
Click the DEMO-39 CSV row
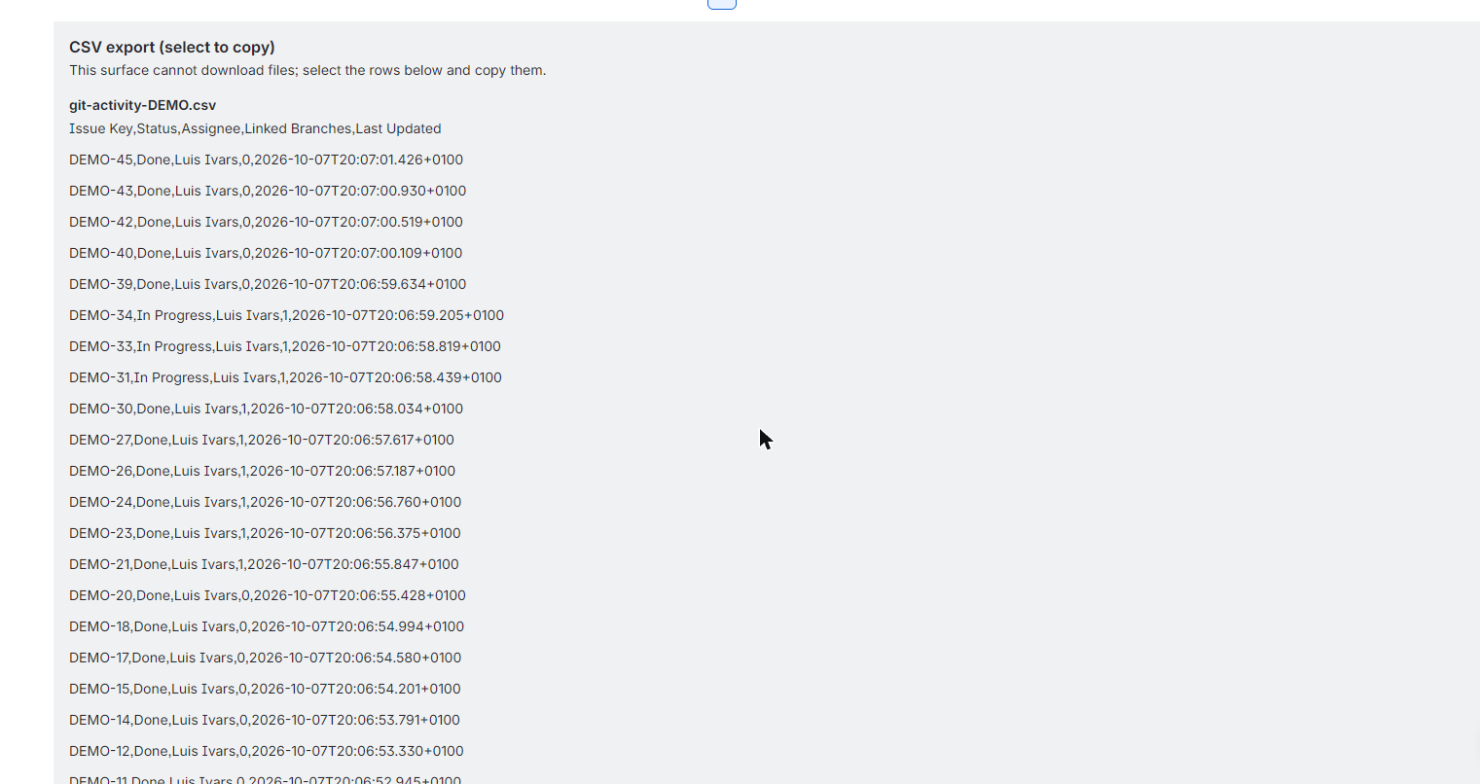267,283
